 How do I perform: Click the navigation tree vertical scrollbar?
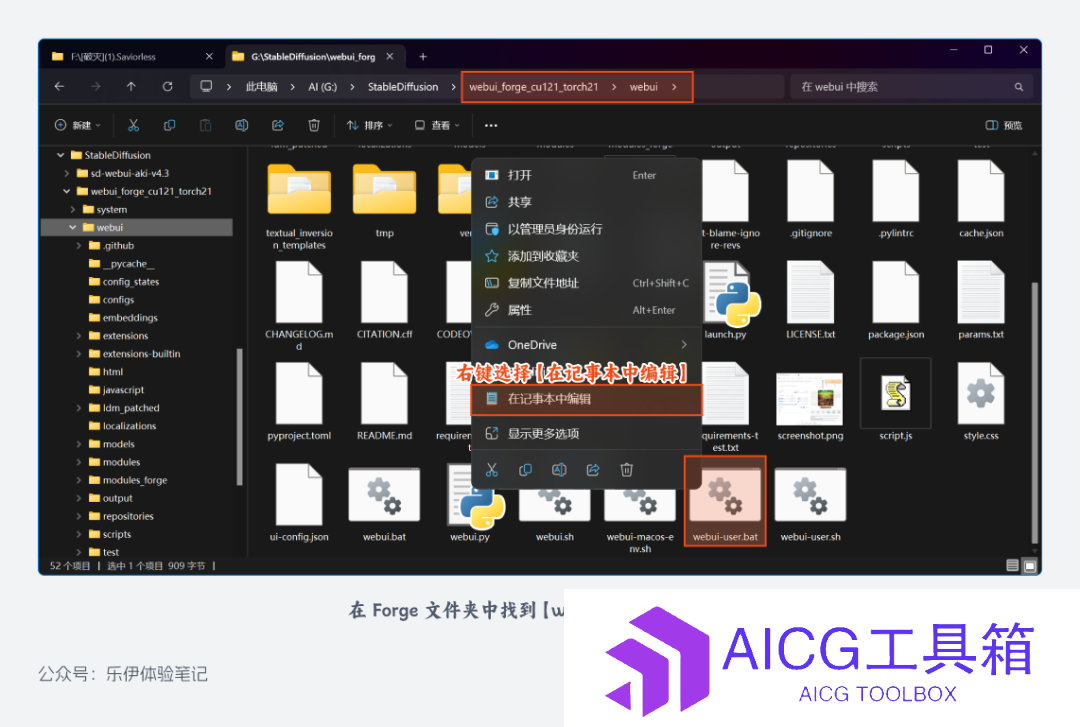(x=239, y=417)
